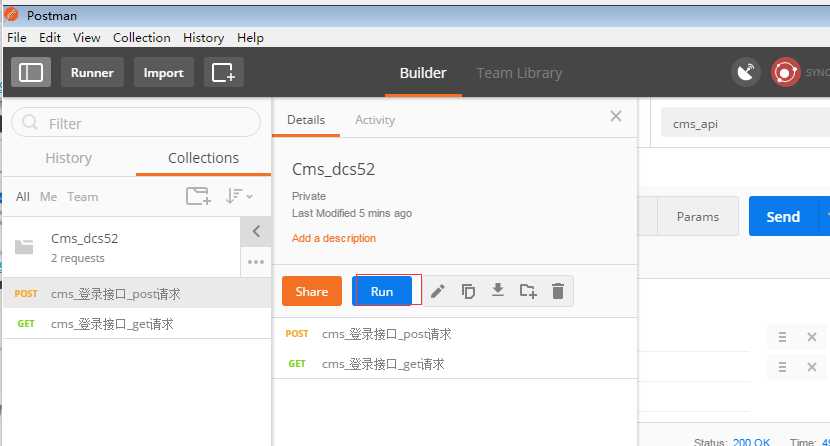Image resolution: width=830 pixels, height=446 pixels.
Task: Click the second parameter row drag handle
Action: [x=782, y=367]
